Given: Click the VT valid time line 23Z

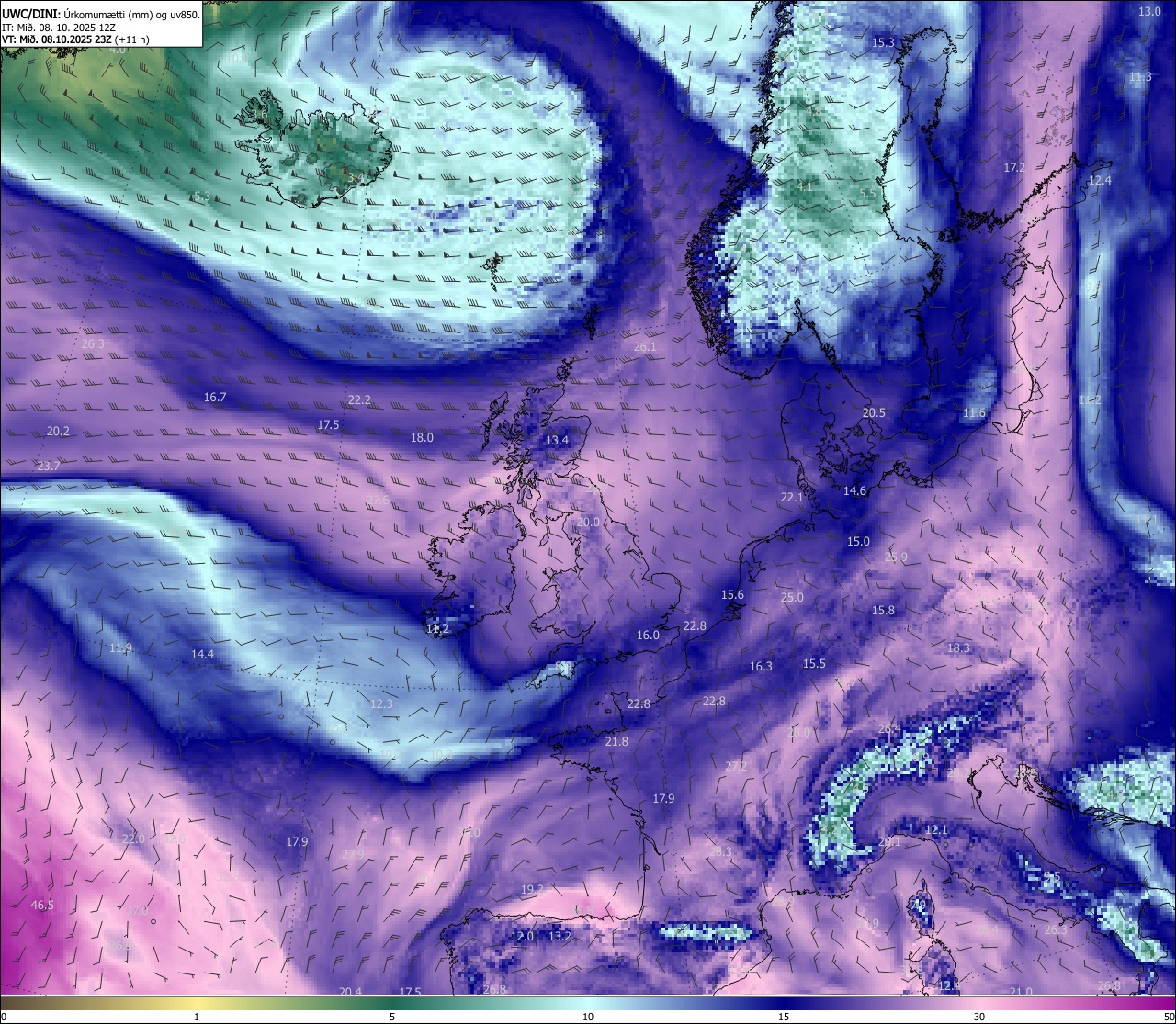Looking at the screenshot, I should point(75,39).
